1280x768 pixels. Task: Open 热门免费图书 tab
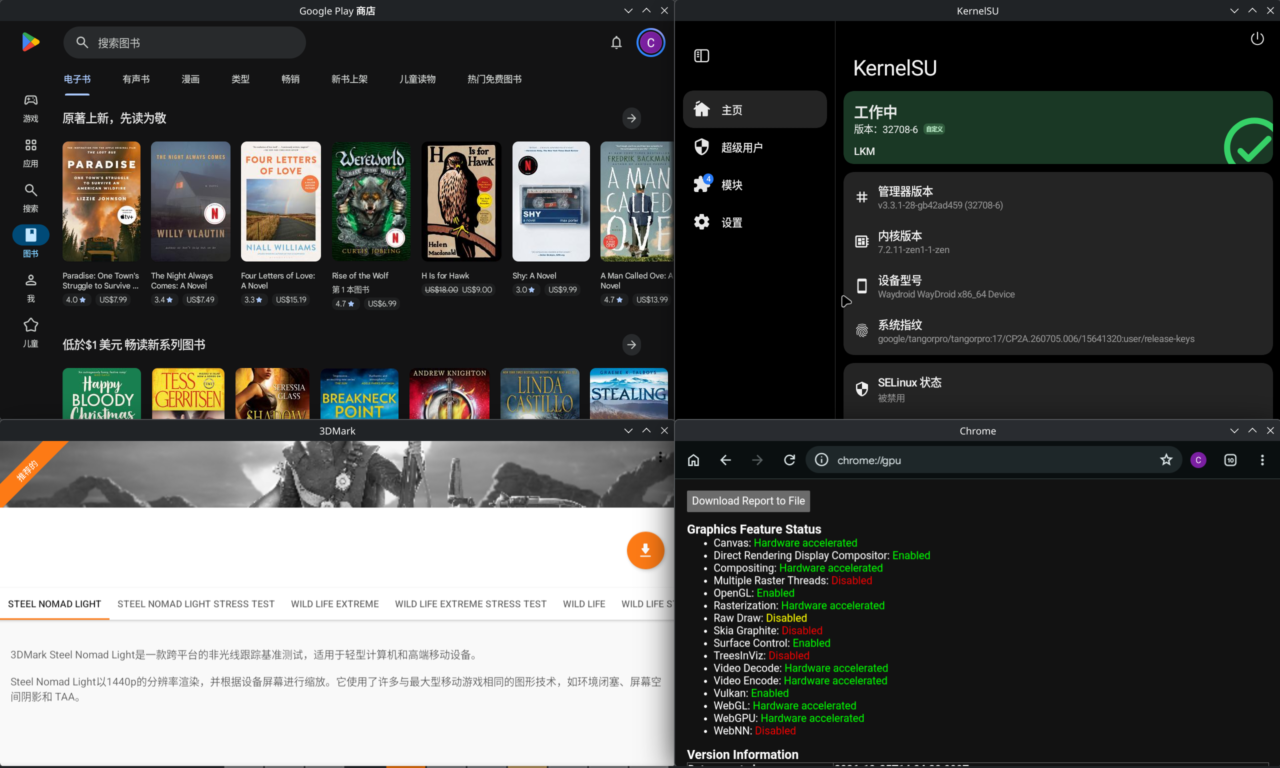(494, 79)
